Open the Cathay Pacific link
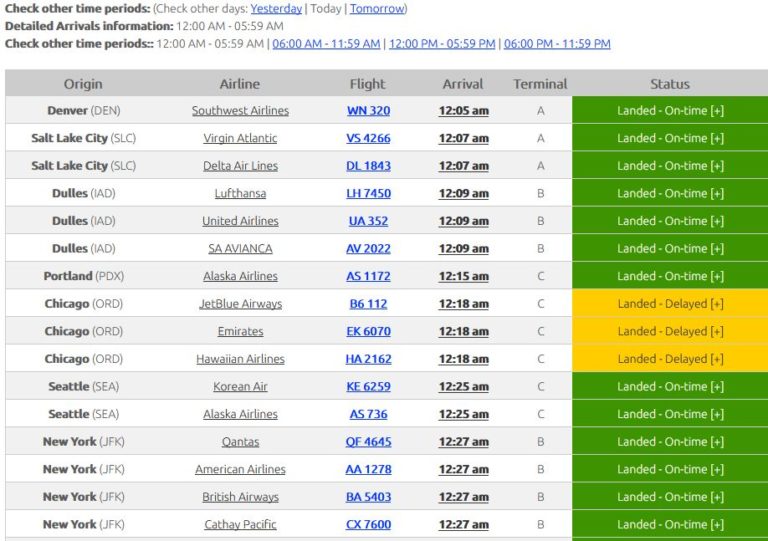This screenshot has height=541, width=768. [240, 524]
